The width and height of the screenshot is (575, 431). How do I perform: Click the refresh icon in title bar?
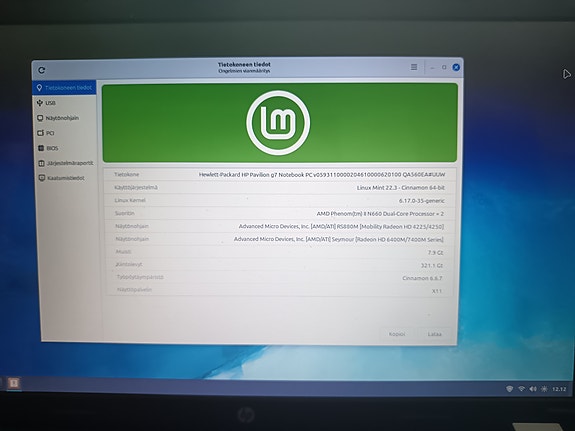click(41, 70)
